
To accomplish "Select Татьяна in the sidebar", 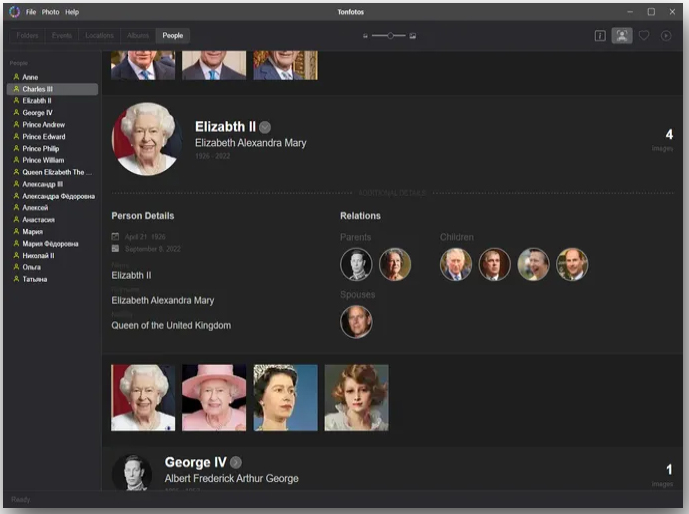I will (x=52, y=279).
